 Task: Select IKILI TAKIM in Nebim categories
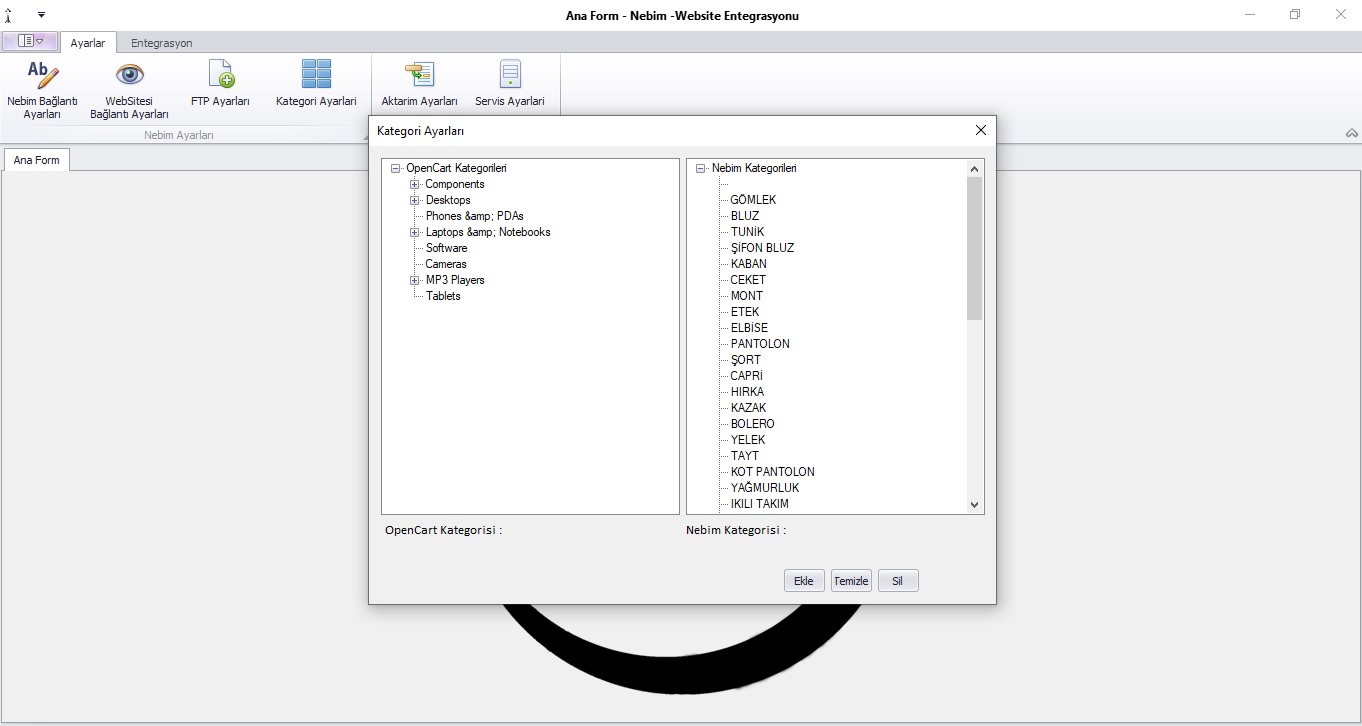click(759, 504)
